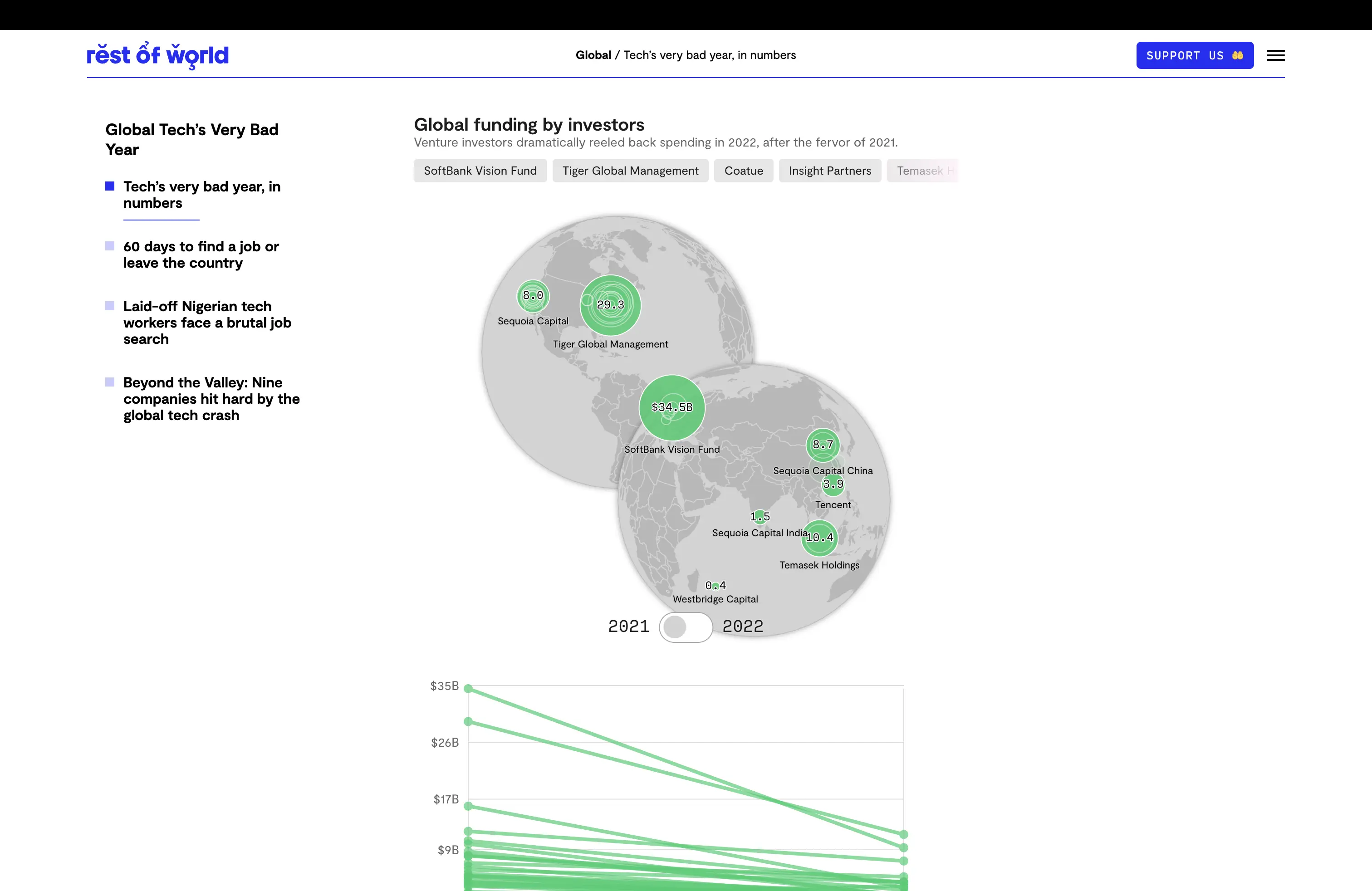
Task: Select the Coatue investor chip
Action: click(743, 171)
